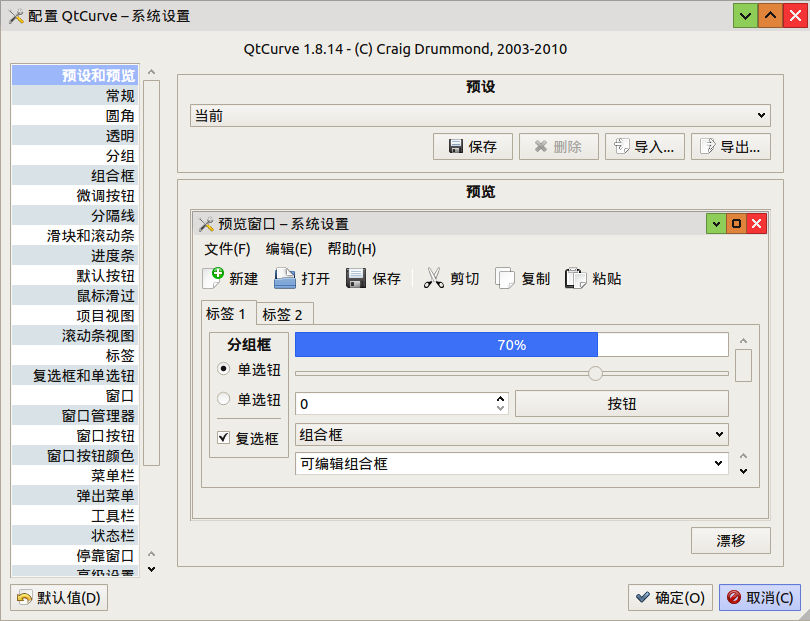Viewport: 810px width, 621px height.
Task: Click the preview vertical scrollbar thumb
Action: (743, 365)
